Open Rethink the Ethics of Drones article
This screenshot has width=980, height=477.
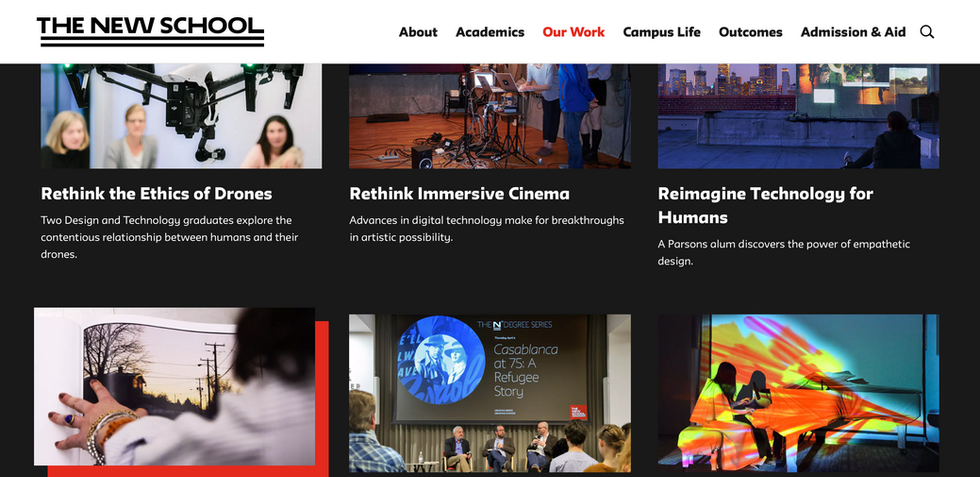(156, 194)
